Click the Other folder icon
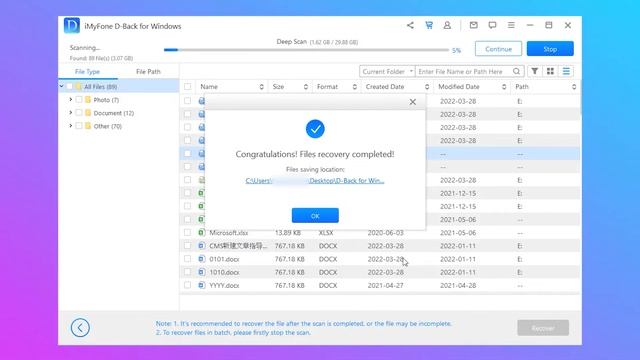This screenshot has height=360, width=640. tap(88, 126)
